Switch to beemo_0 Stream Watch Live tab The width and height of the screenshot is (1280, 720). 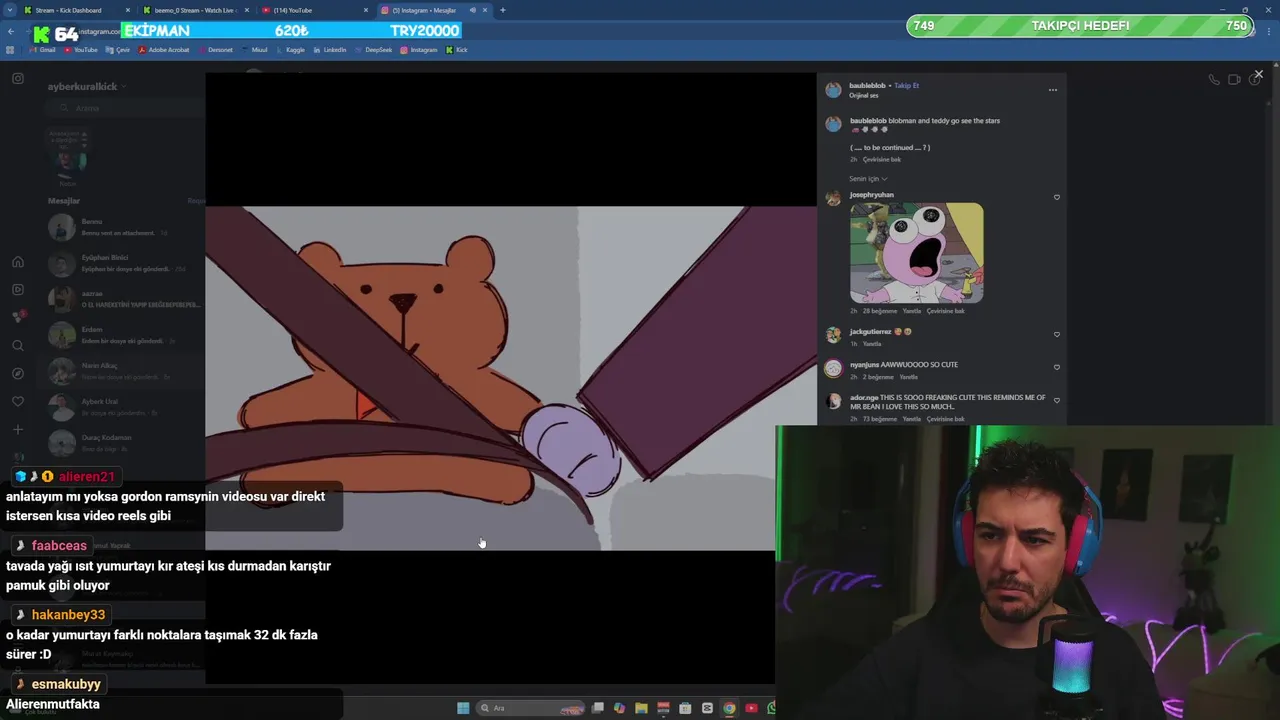tap(195, 10)
